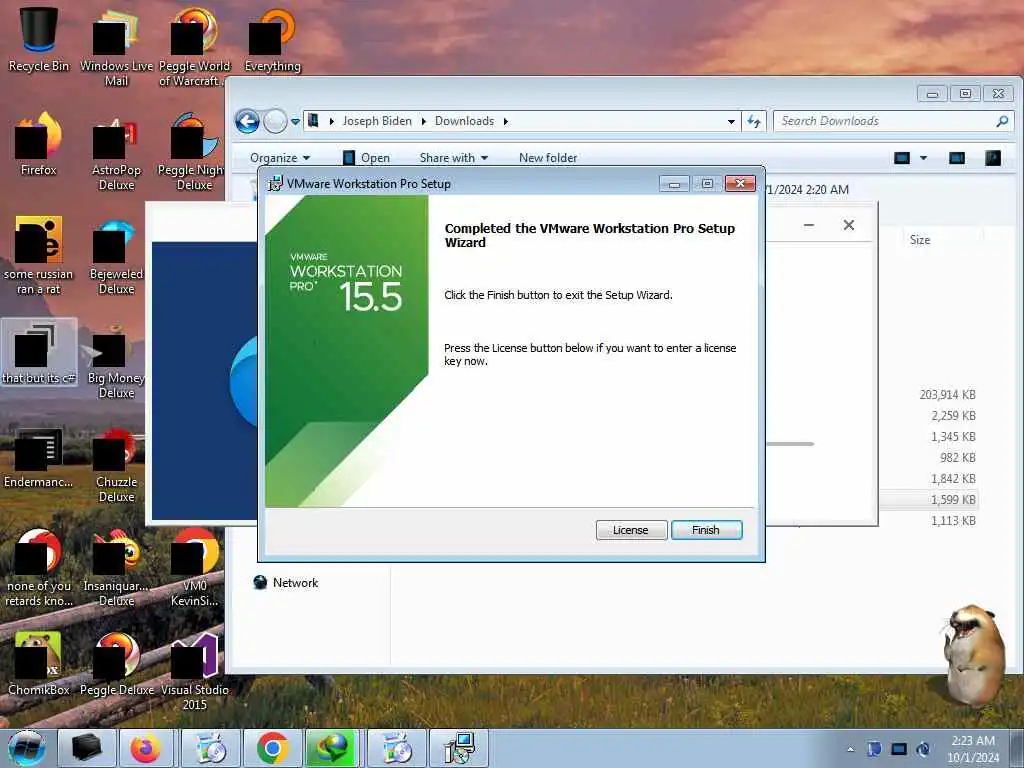Viewport: 1024px width, 768px height.
Task: Select the file row sized 203,914 KB
Action: pos(947,394)
